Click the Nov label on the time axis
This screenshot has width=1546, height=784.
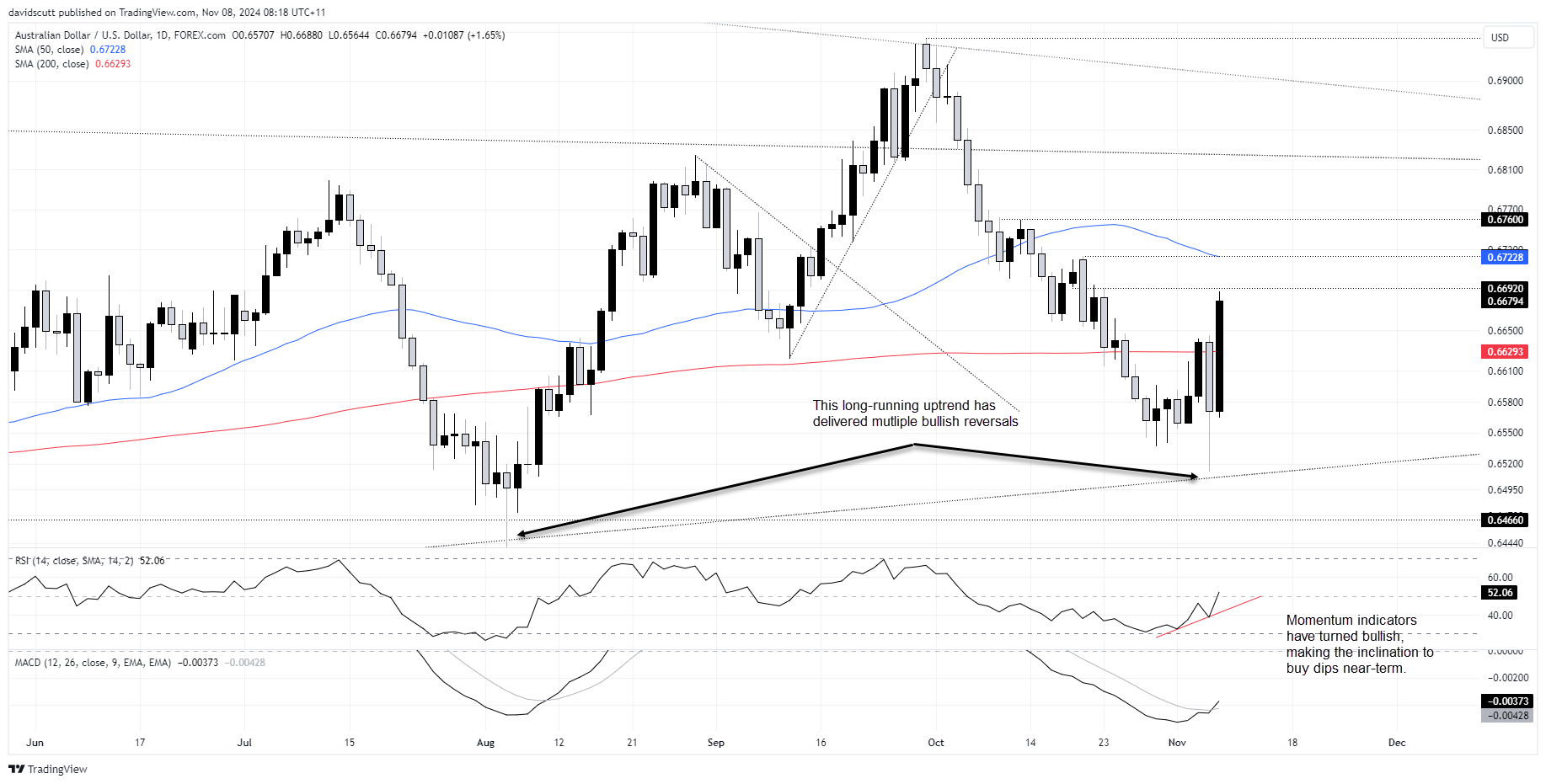click(x=1177, y=743)
